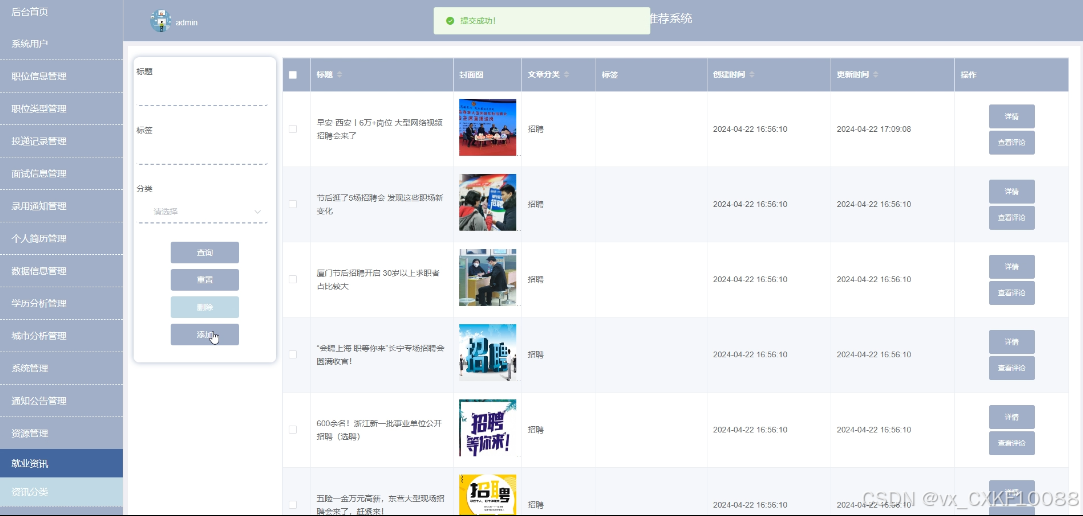Click 查看评论 for 金聚上海 article

[1011, 368]
